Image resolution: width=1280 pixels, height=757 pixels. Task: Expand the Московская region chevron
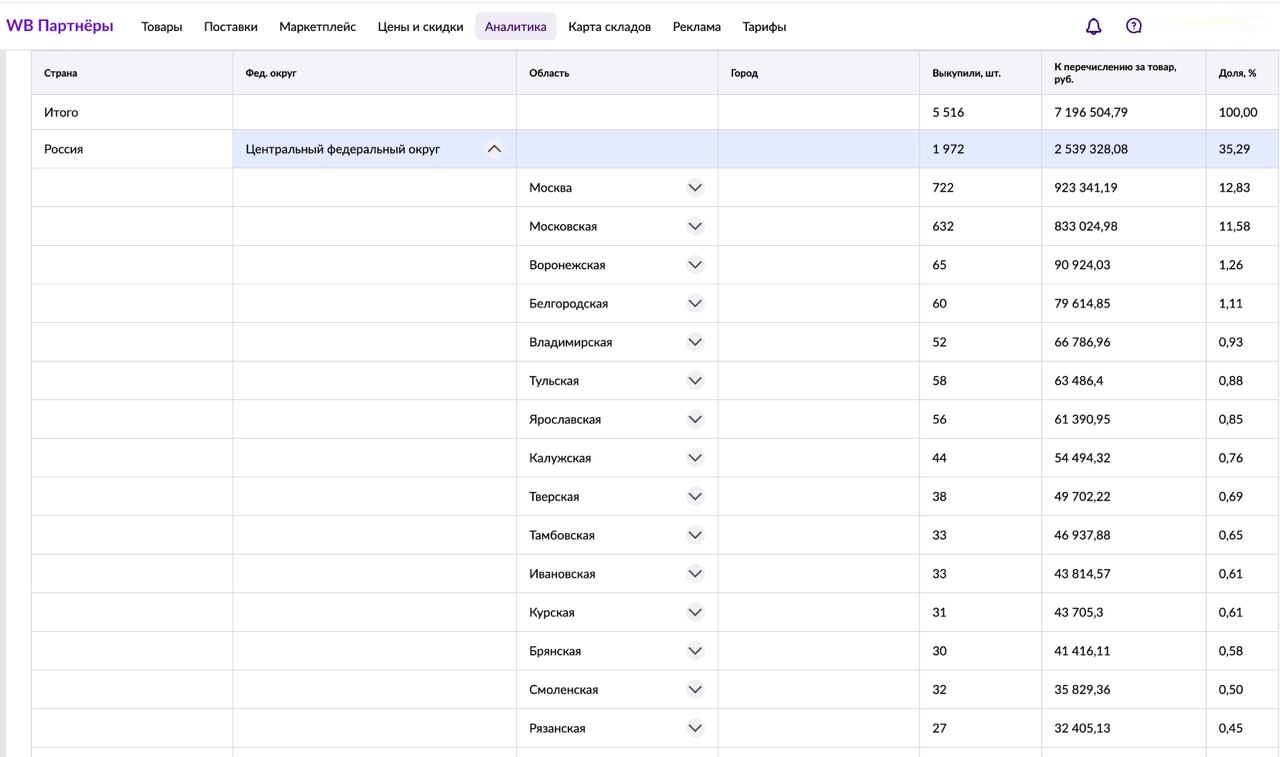[x=695, y=226]
